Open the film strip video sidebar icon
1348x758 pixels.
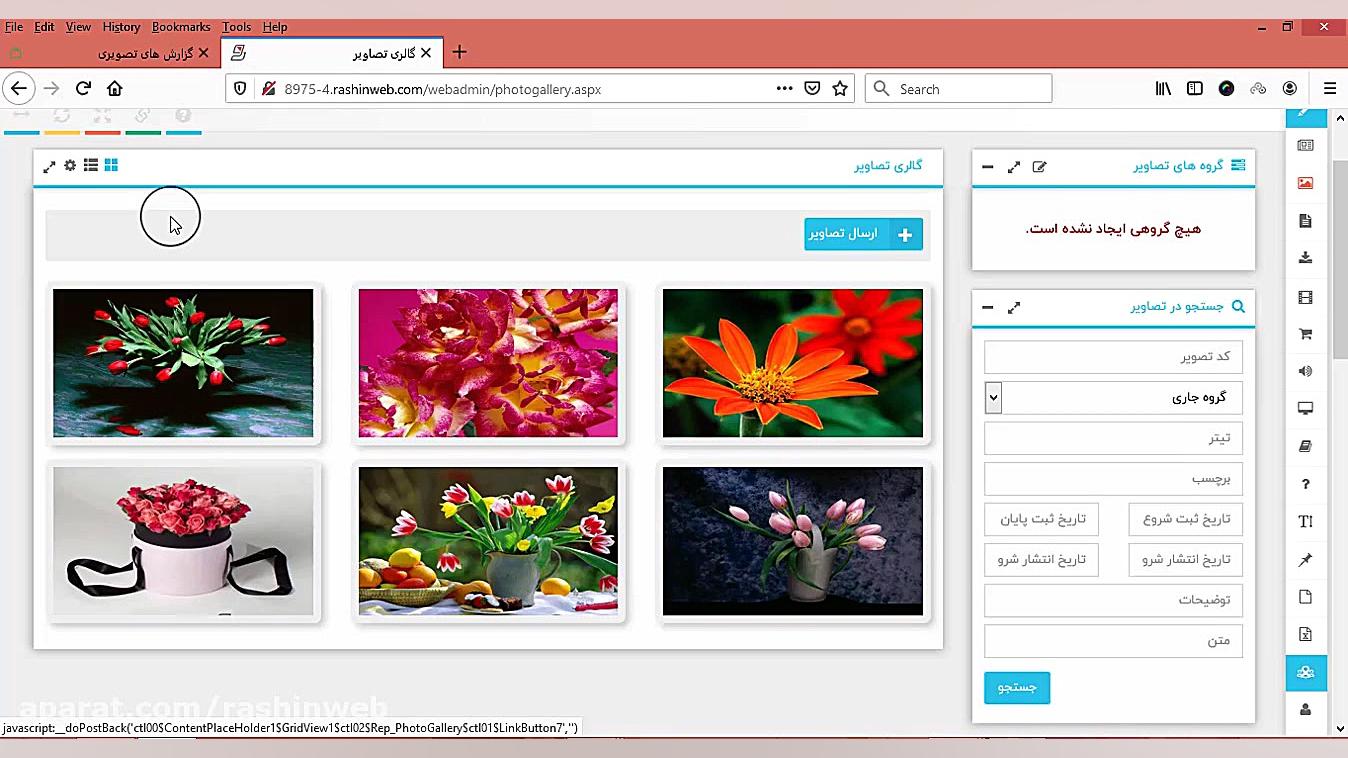coord(1305,297)
